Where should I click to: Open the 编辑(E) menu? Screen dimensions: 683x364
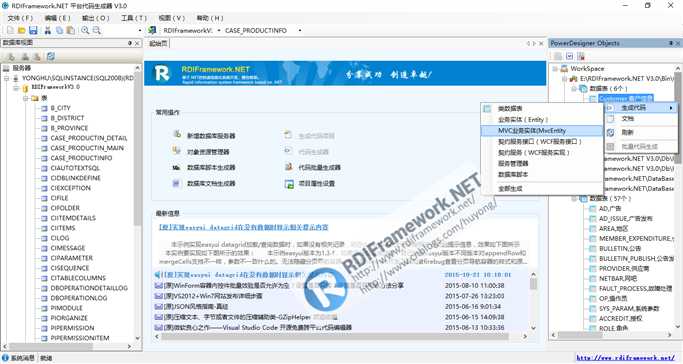[x=57, y=18]
